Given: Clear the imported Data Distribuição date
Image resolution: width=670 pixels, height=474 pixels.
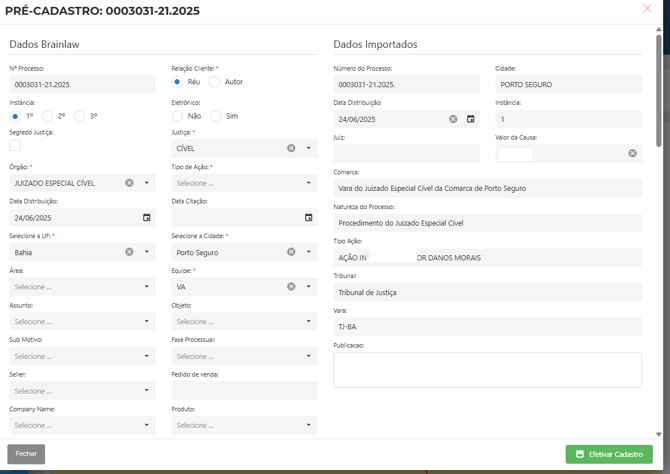Looking at the screenshot, I should [x=453, y=119].
